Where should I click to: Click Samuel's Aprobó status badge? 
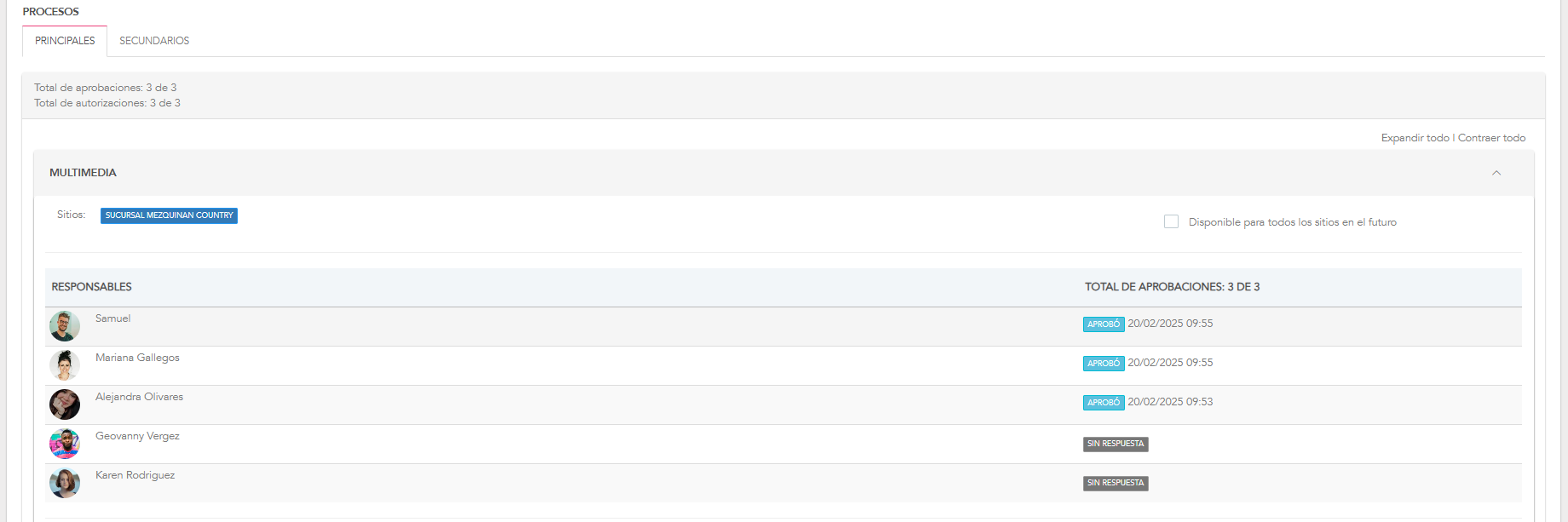coord(1104,324)
